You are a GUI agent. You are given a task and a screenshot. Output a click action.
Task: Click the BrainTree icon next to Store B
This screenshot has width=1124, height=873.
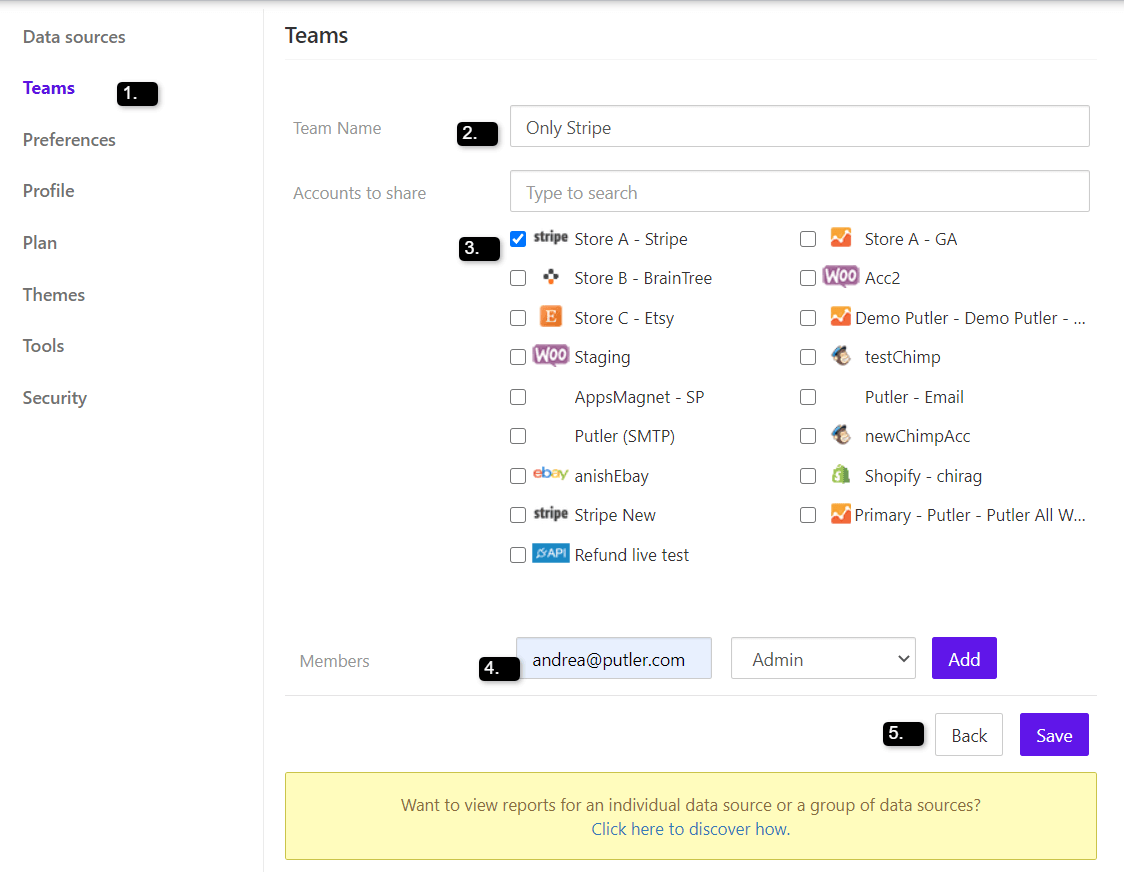551,277
